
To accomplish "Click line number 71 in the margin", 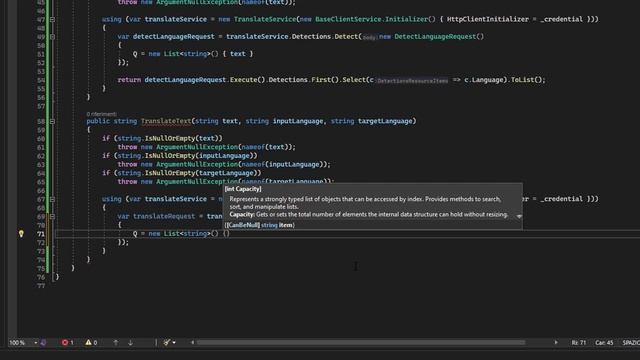I will coord(41,233).
